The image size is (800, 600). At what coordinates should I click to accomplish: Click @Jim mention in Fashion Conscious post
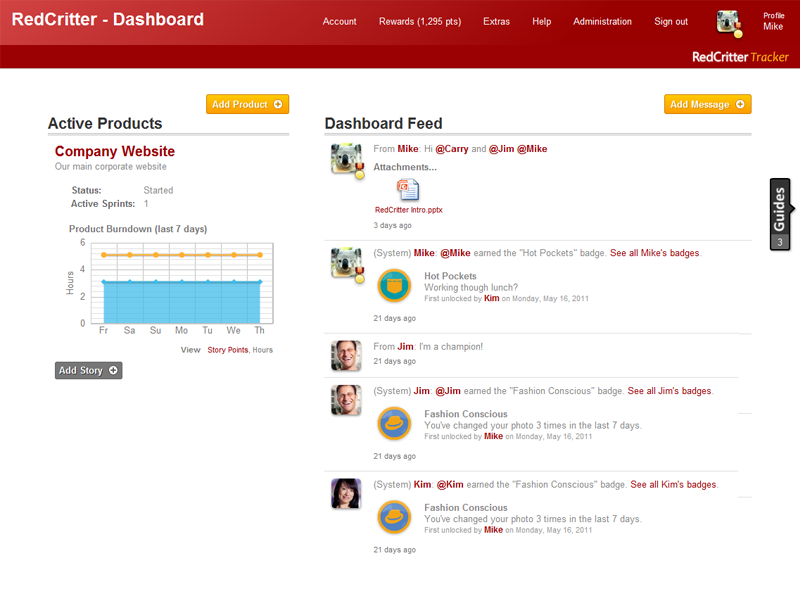tap(448, 391)
